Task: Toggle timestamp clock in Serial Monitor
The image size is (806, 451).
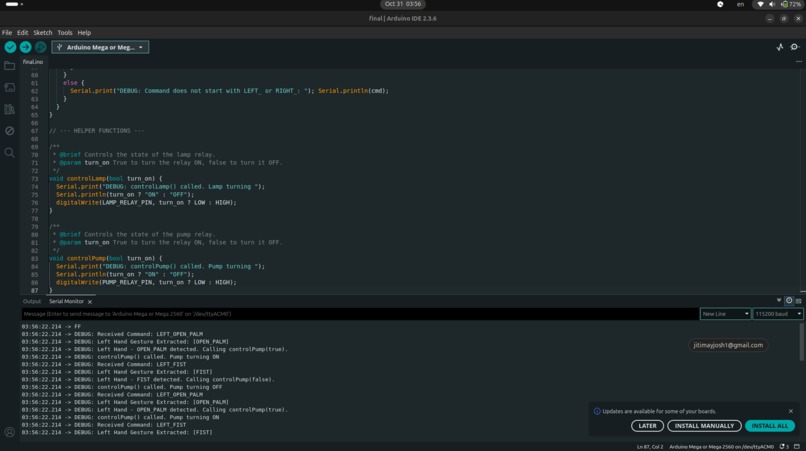Action: (x=789, y=300)
